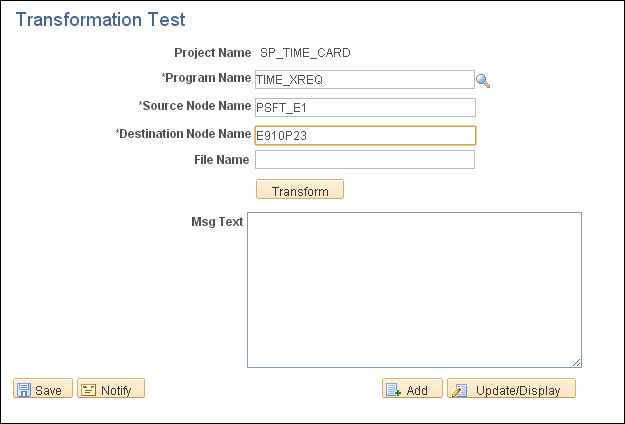Click the floppy disk icon on Save
This screenshot has height=424, width=625.
pos(24,390)
